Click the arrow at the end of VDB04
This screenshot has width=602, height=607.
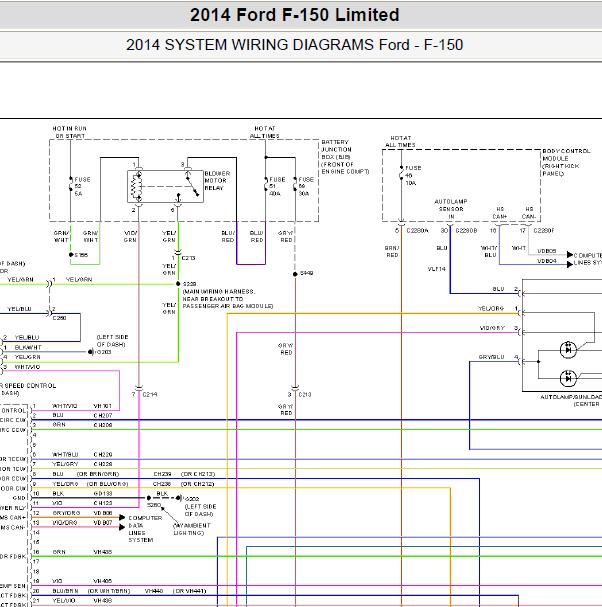(x=570, y=264)
